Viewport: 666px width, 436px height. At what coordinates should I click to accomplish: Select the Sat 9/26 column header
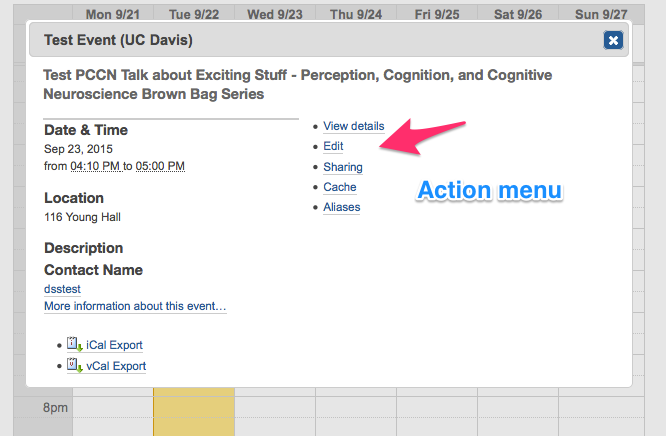click(518, 14)
